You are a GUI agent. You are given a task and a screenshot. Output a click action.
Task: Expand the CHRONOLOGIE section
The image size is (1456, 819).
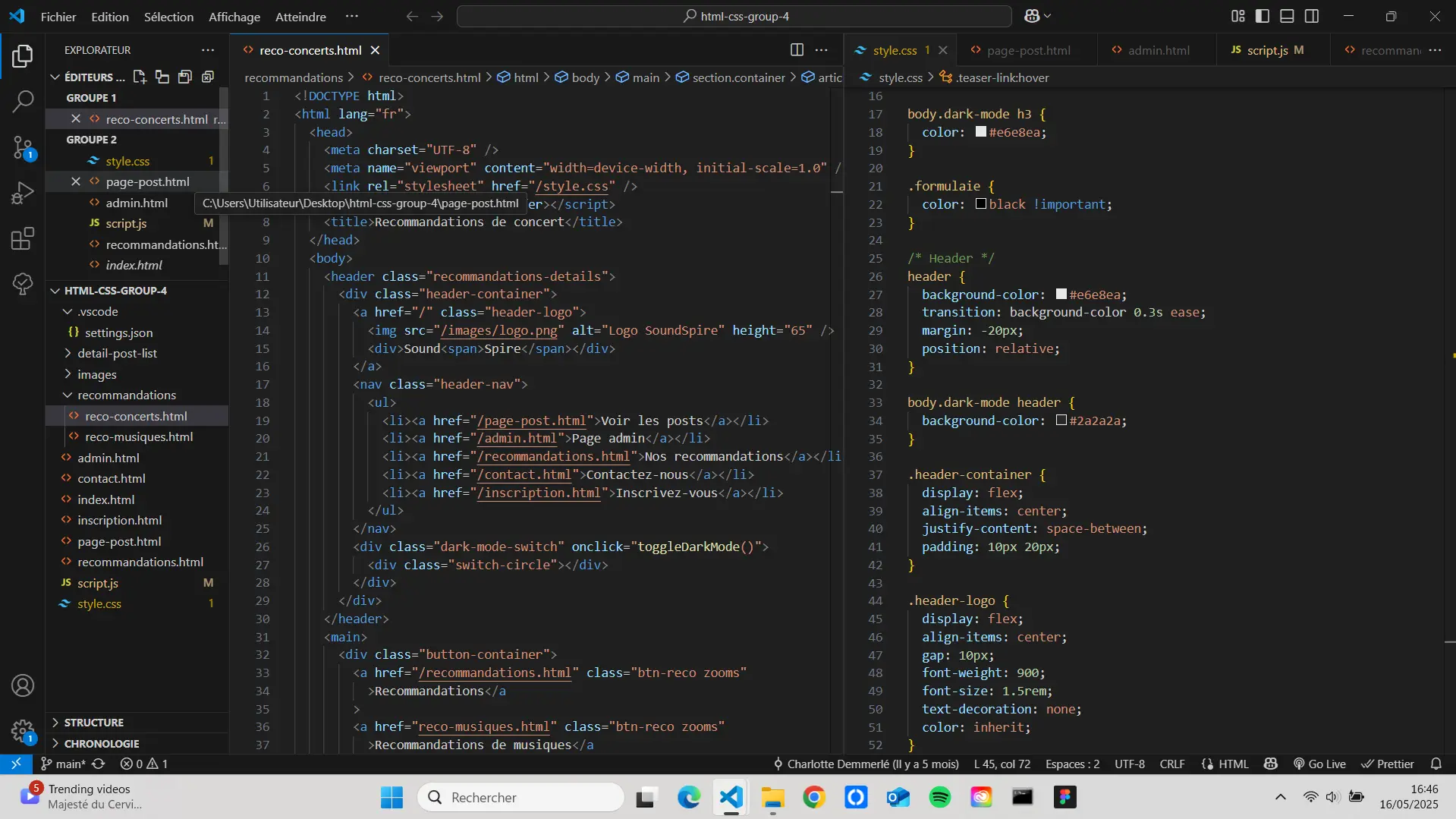point(102,744)
